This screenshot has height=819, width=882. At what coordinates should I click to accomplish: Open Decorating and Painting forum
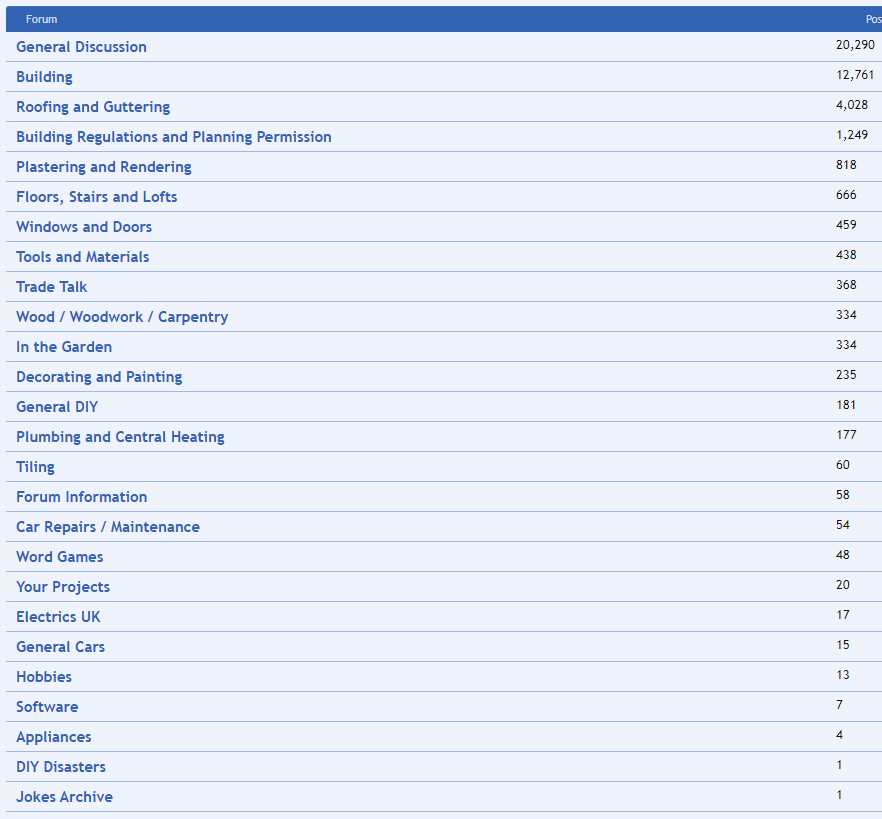click(99, 377)
